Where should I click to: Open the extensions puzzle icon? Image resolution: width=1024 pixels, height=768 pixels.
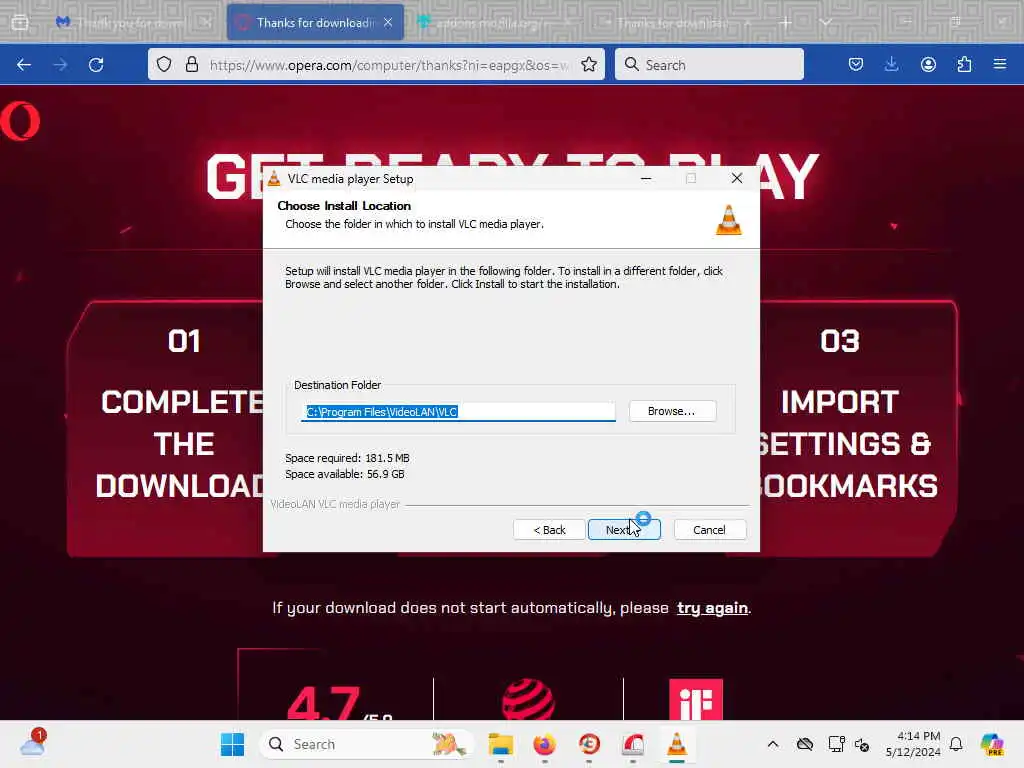point(964,64)
